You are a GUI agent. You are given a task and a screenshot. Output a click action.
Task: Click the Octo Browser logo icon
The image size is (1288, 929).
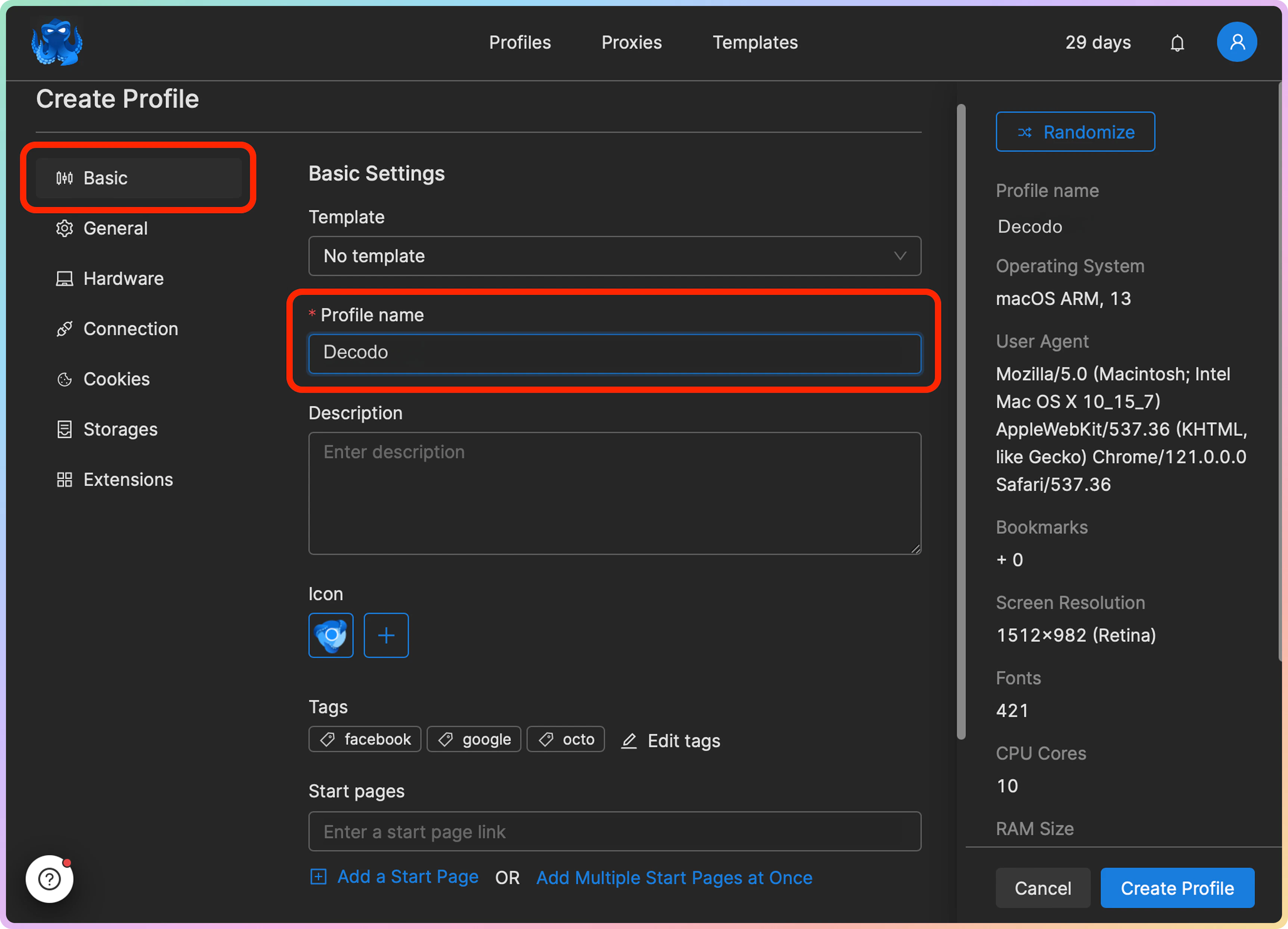(57, 43)
